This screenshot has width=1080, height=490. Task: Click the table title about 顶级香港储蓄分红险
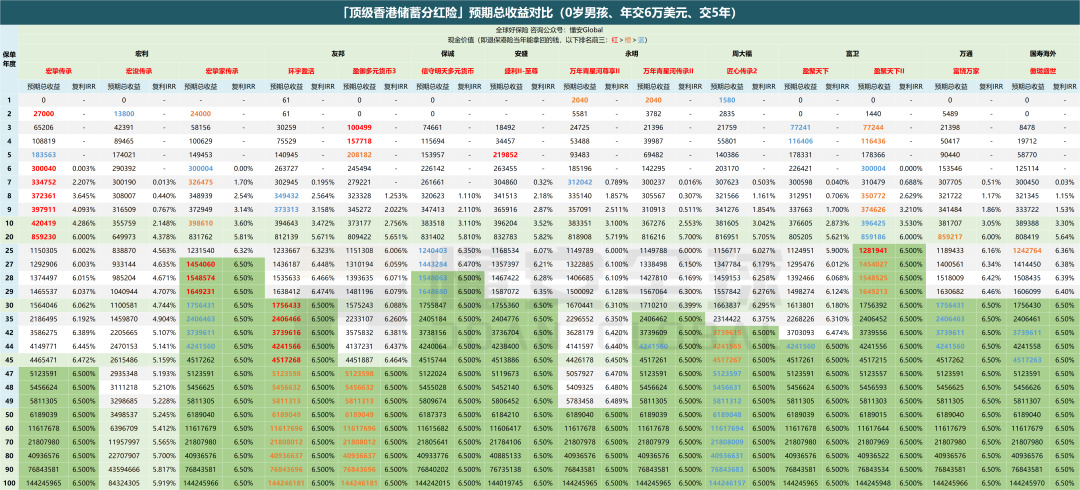click(x=540, y=13)
